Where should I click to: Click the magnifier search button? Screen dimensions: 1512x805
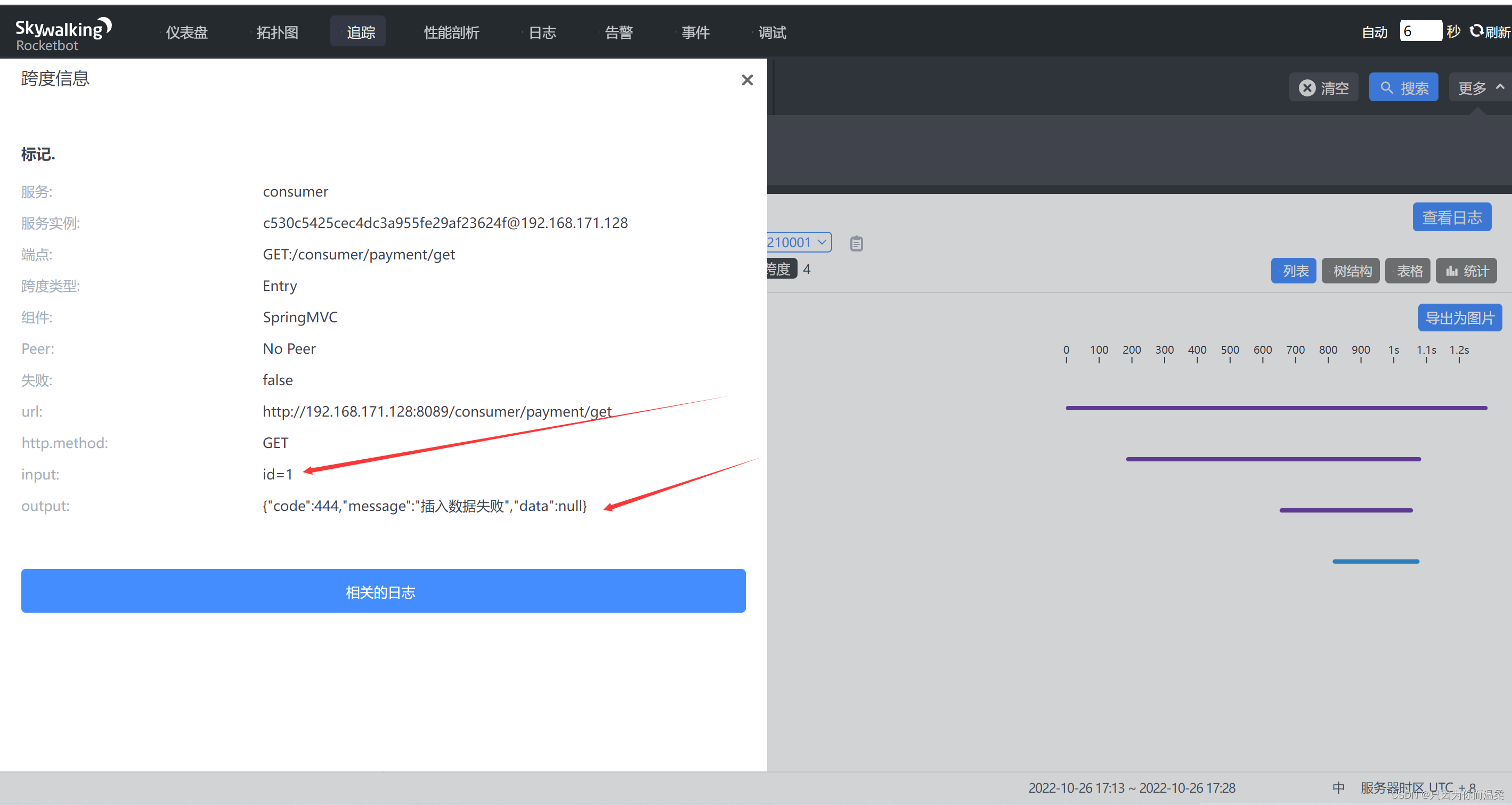[1403, 88]
